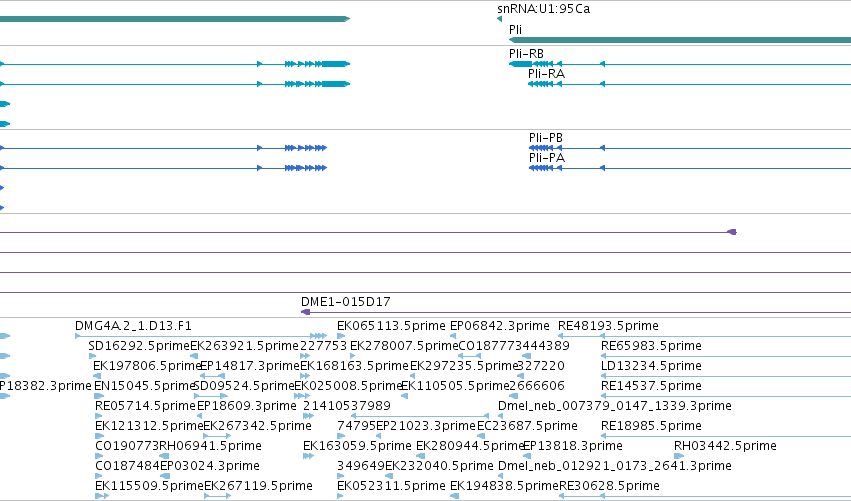Select RE30628.5prime EST label
The width and height of the screenshot is (851, 501).
609,486
